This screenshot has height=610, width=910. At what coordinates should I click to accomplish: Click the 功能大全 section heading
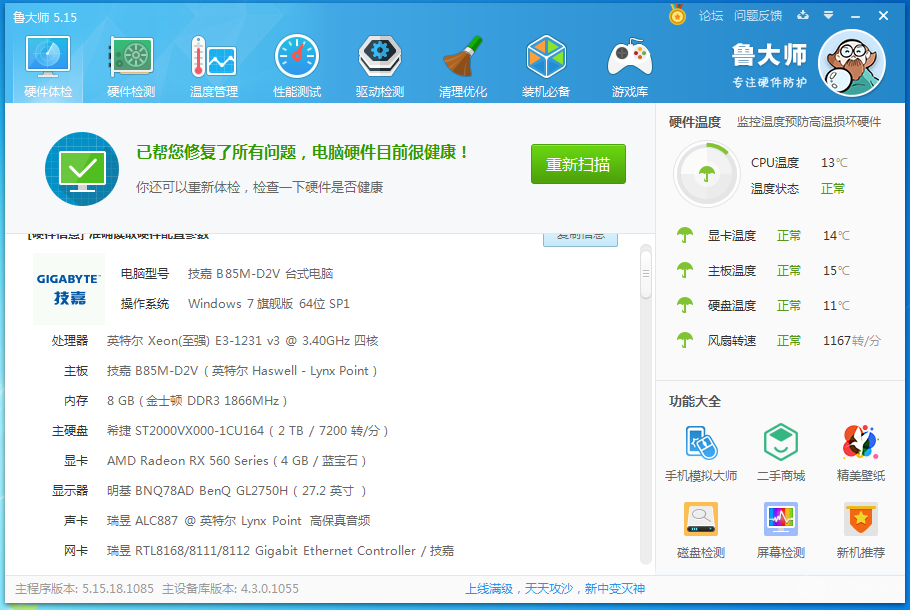(x=695, y=402)
